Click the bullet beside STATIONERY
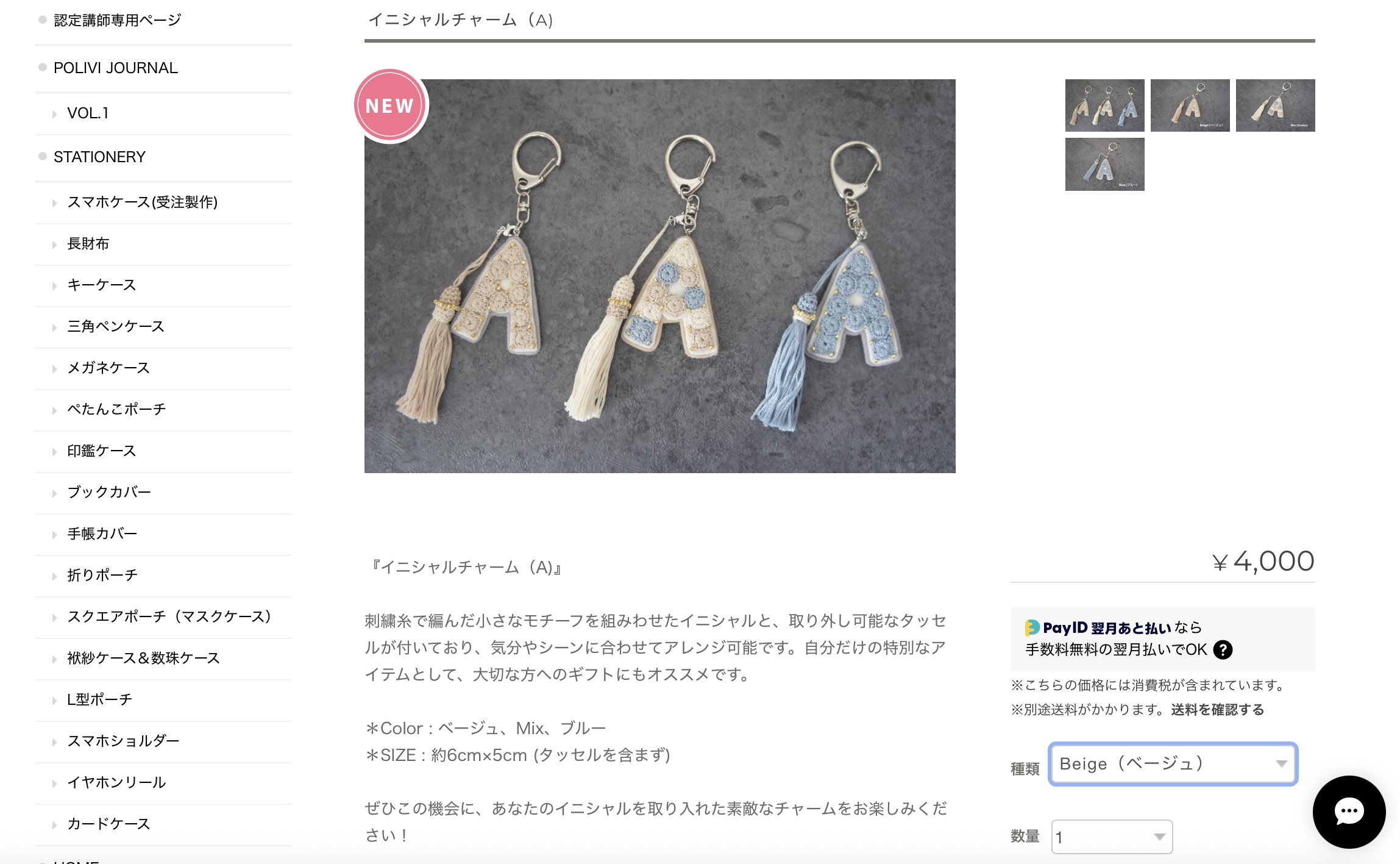 [43, 156]
